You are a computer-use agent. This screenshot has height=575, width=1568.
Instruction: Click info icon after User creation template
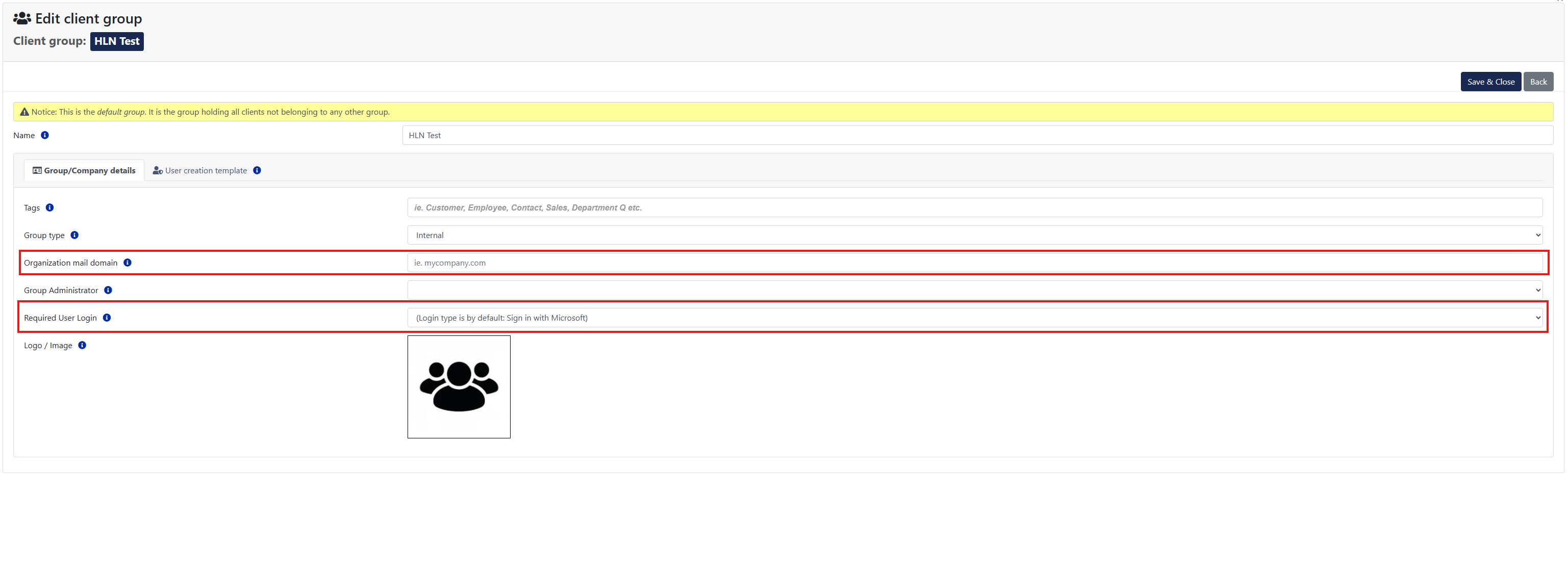(257, 170)
